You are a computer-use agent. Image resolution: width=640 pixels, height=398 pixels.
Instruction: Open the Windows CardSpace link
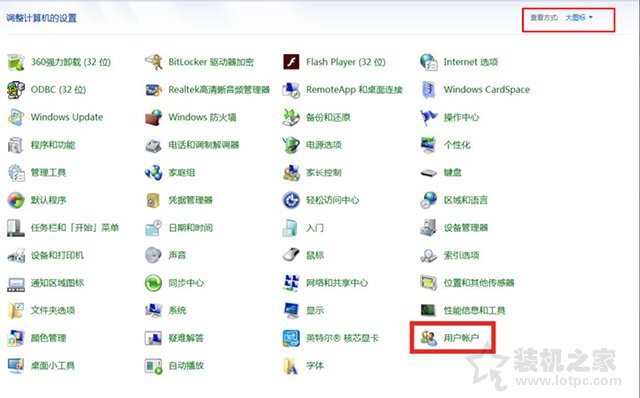tap(487, 90)
